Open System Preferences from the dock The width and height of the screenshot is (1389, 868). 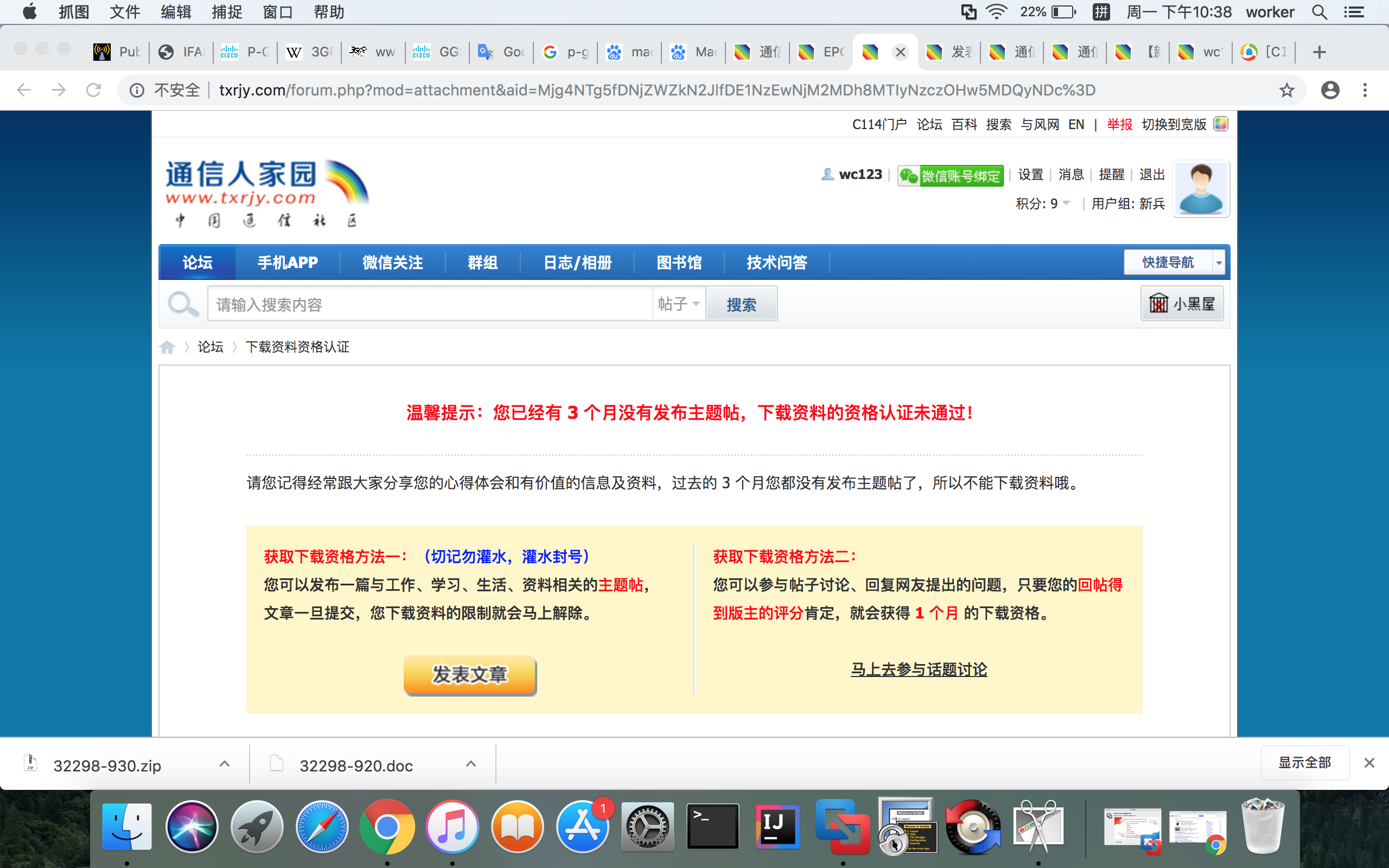point(647,827)
